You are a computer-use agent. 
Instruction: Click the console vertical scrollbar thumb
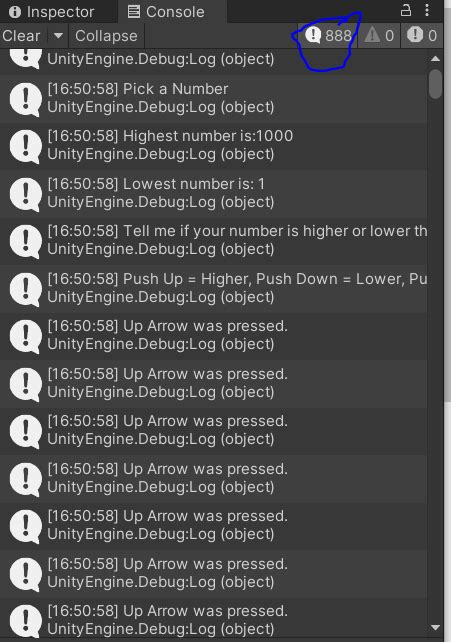(435, 84)
